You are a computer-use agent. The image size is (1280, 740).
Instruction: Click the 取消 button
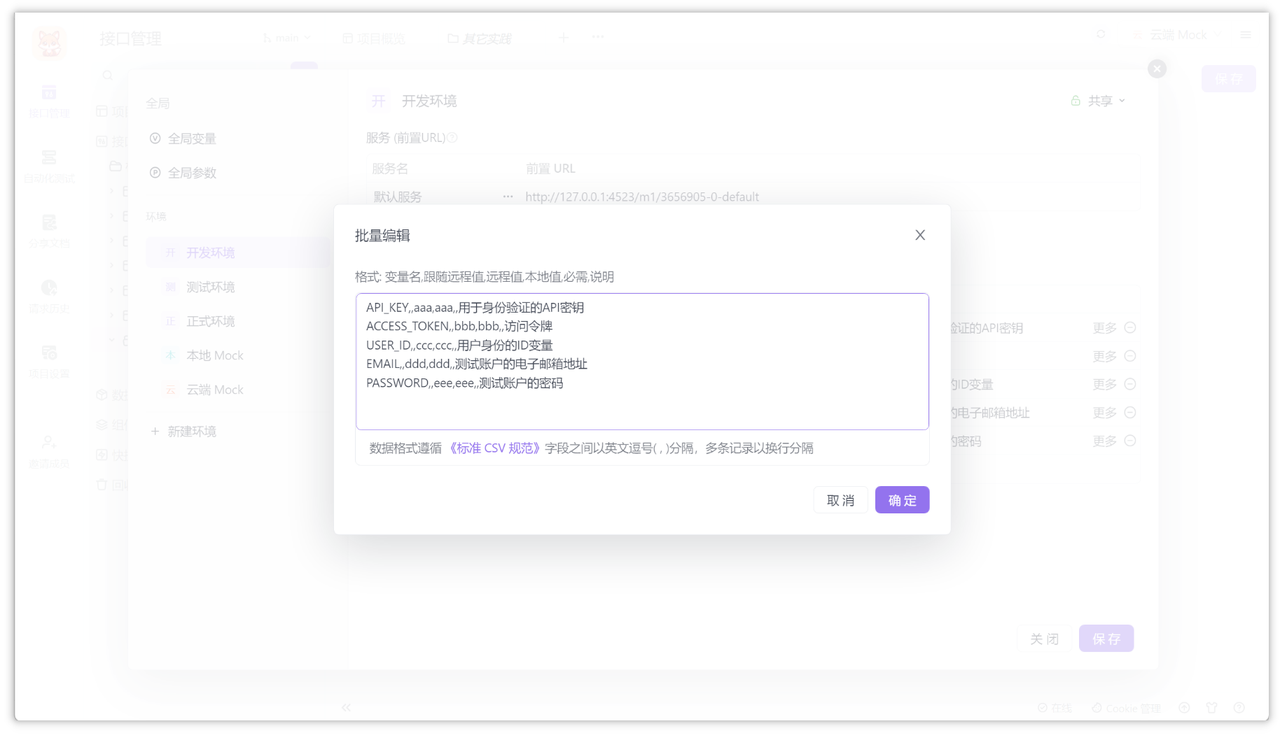point(840,500)
